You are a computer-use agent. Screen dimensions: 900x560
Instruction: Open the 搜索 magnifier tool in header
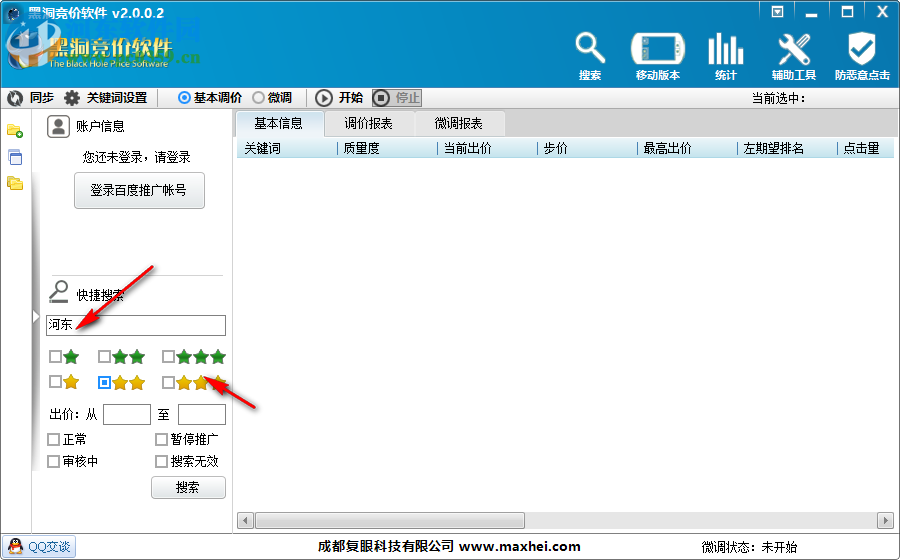pos(590,56)
